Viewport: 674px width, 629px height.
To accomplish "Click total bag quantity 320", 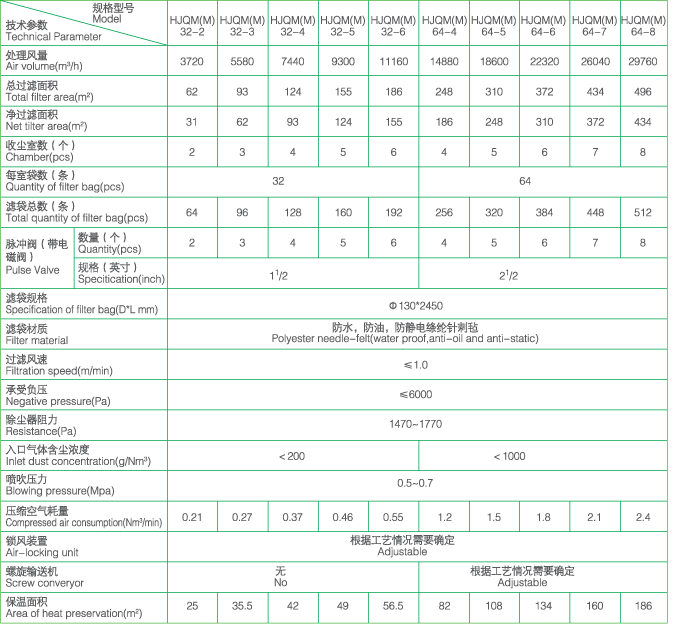I will (x=494, y=212).
